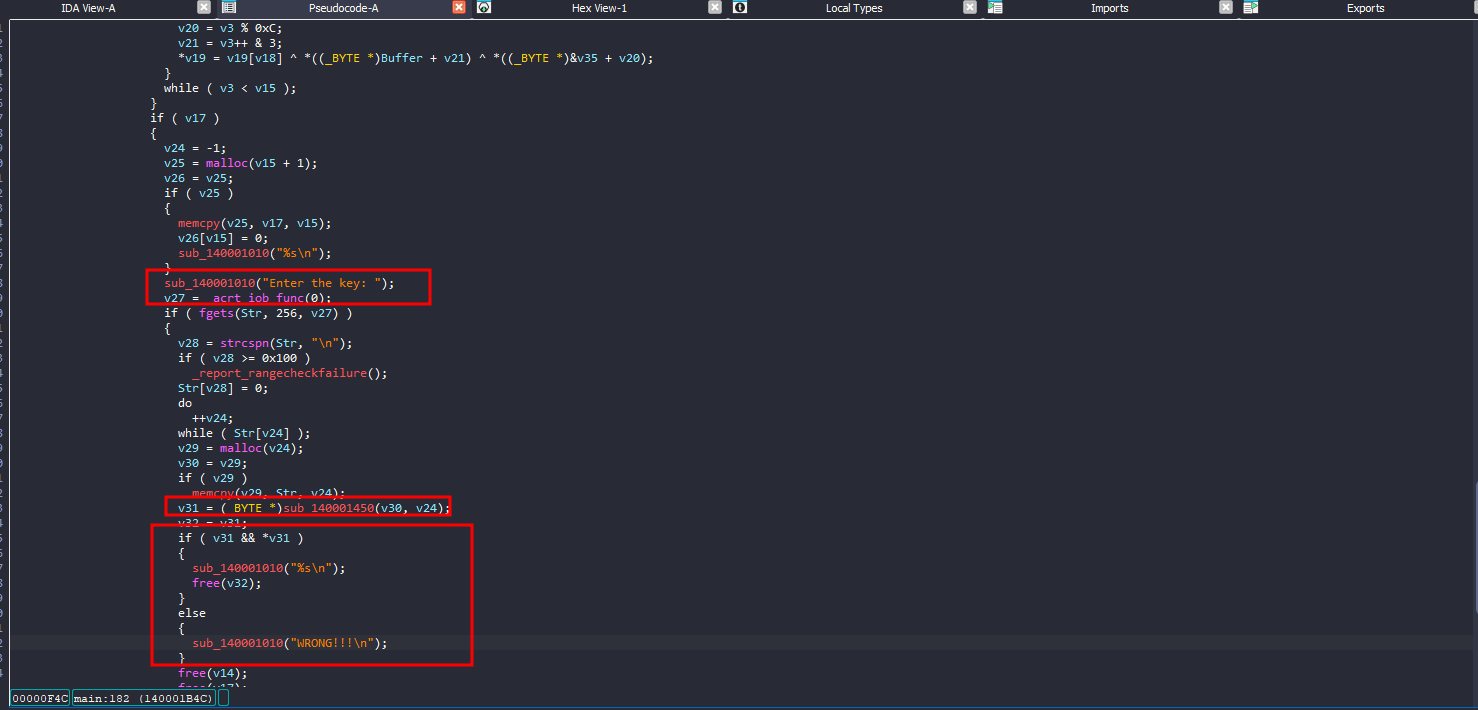Image resolution: width=1478 pixels, height=710 pixels.
Task: Click the "Enter the key: " string
Action: (325, 283)
